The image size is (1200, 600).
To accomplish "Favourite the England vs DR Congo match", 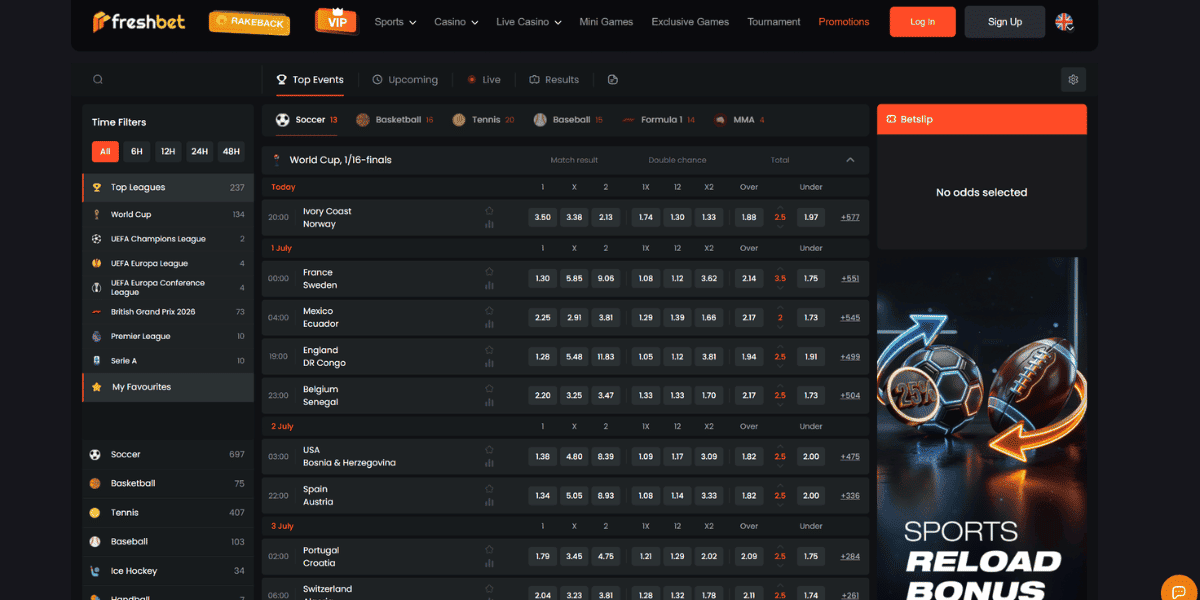I will click(x=489, y=350).
